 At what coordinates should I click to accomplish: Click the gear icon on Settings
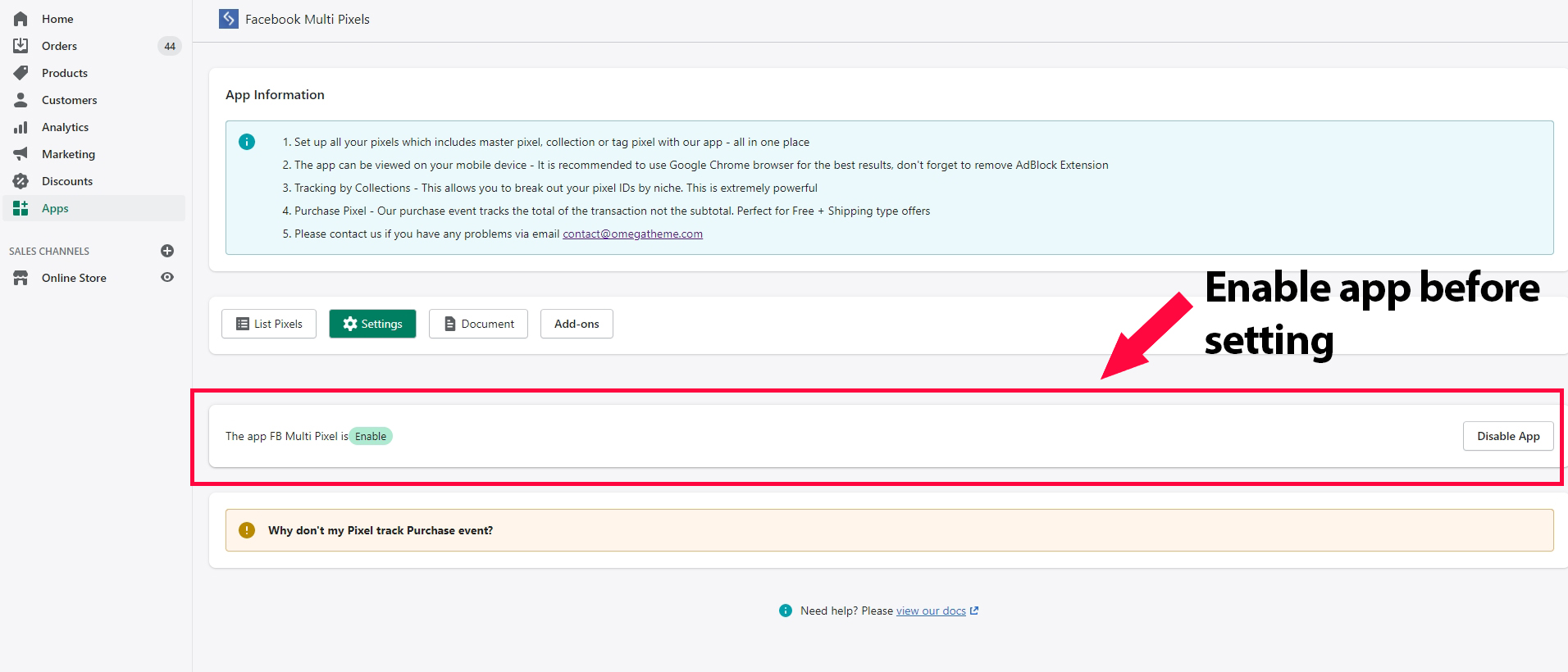(x=350, y=324)
